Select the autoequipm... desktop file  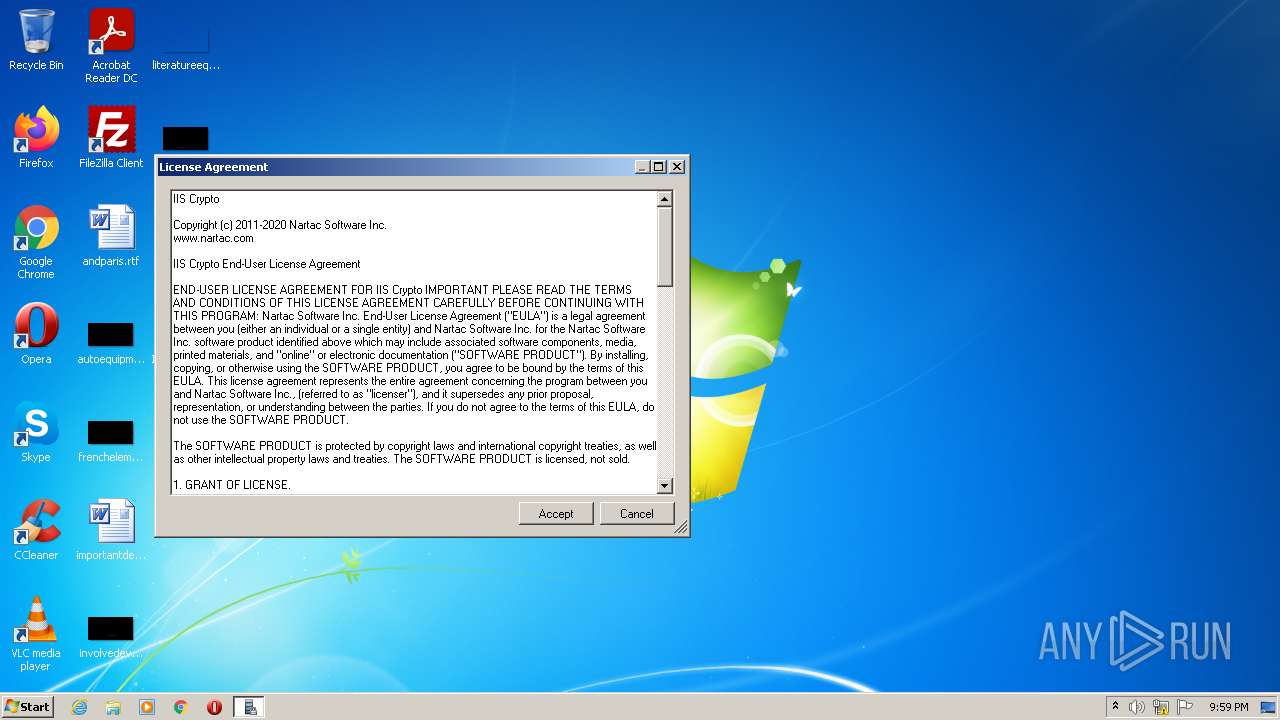111,342
